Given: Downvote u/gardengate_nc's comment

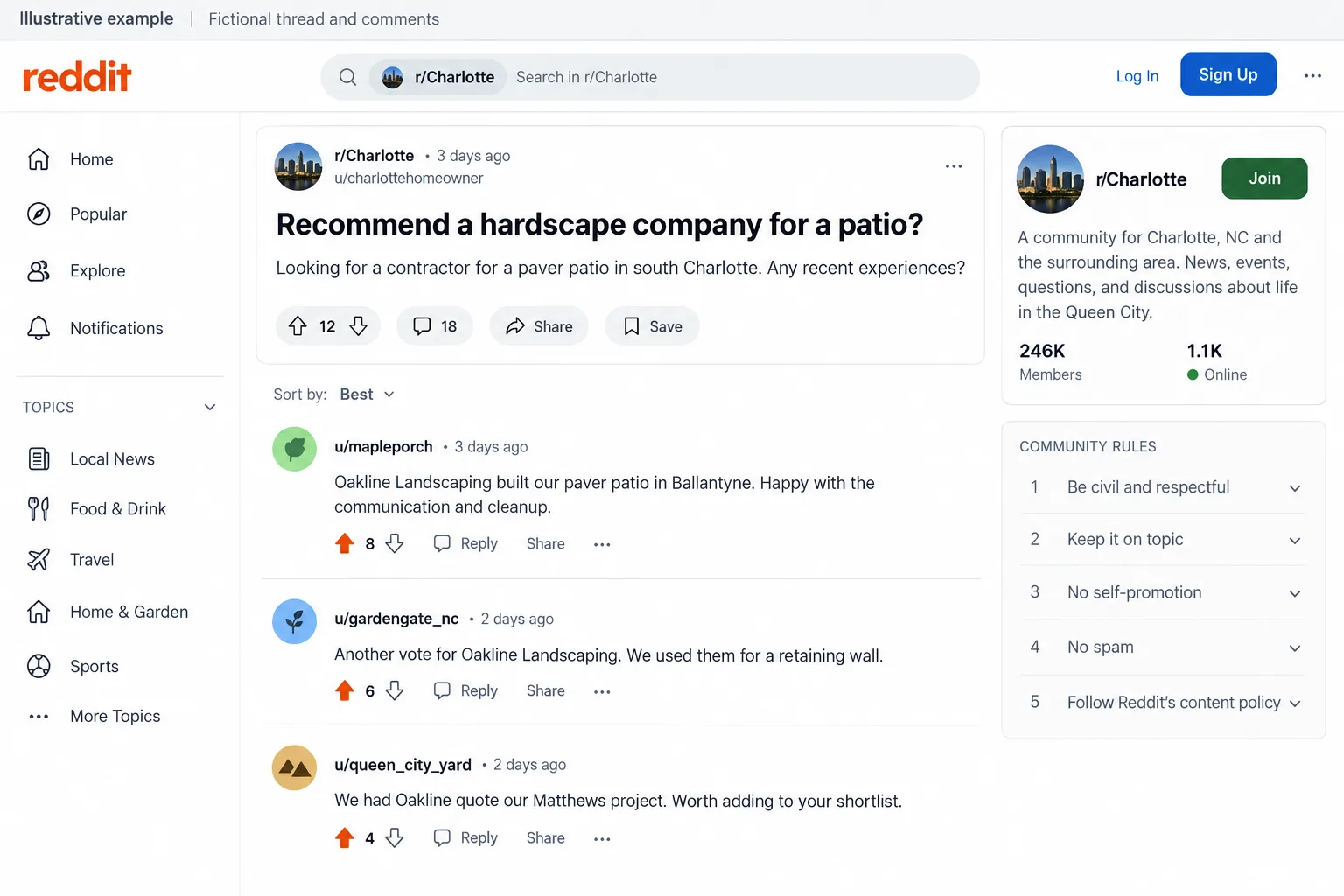Looking at the screenshot, I should point(395,691).
